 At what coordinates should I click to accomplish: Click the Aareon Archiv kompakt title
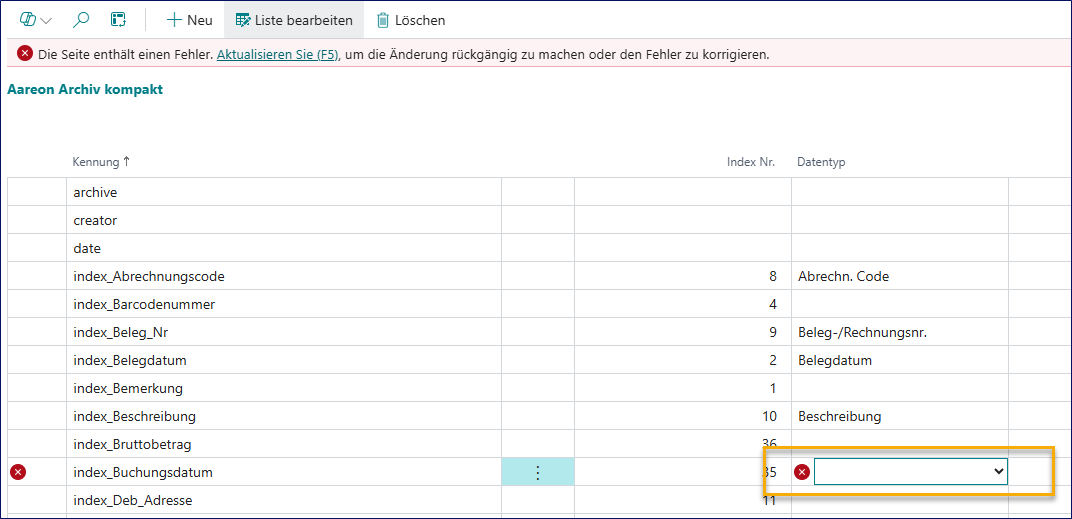[x=85, y=89]
